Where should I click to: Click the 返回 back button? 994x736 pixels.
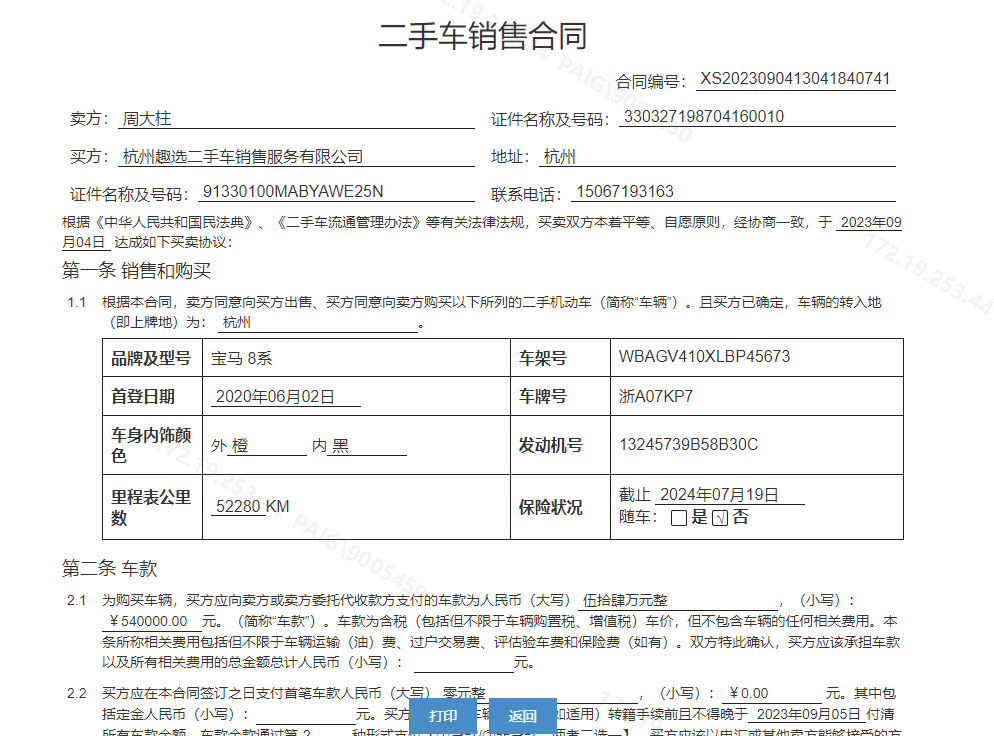pos(522,716)
